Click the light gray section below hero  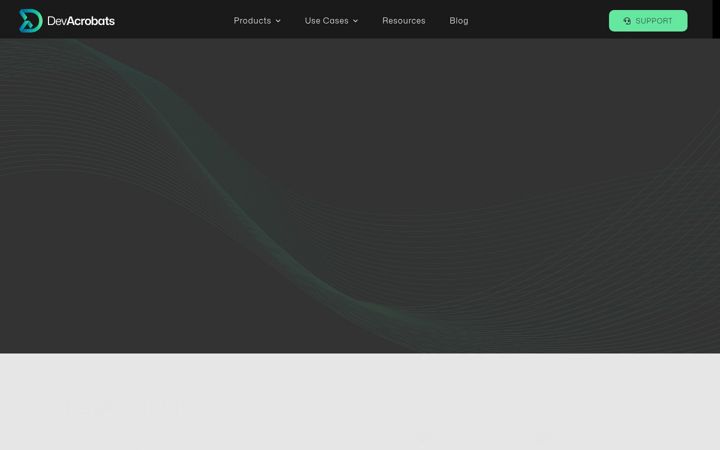(x=360, y=402)
